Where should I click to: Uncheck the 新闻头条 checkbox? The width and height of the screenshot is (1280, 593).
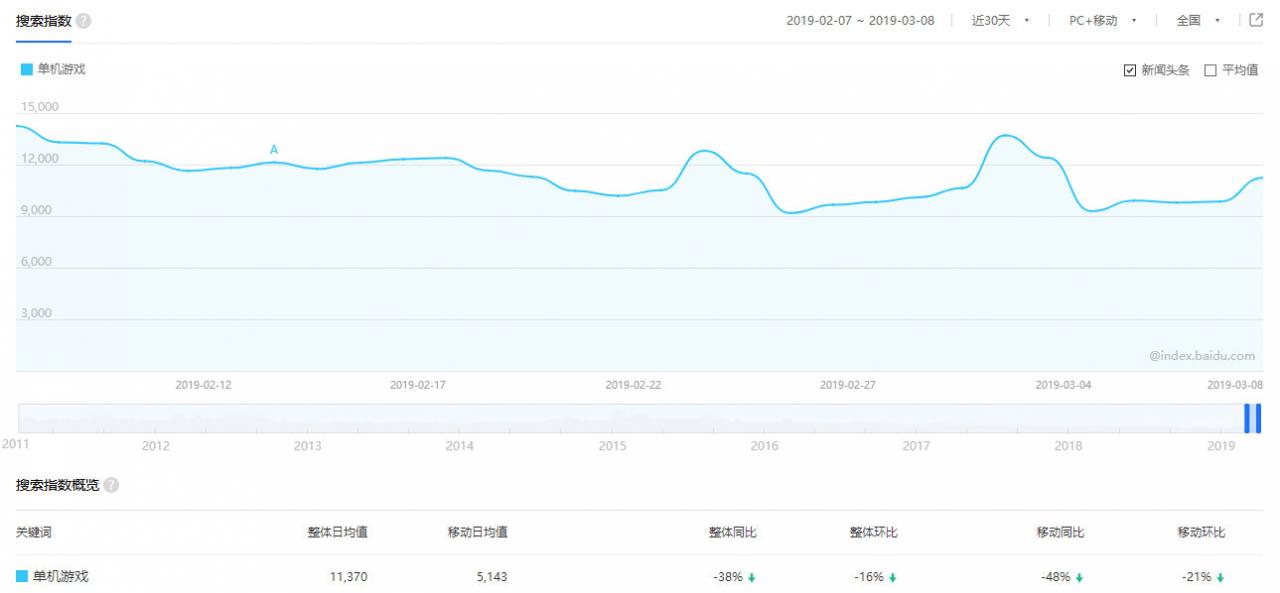click(x=1130, y=70)
